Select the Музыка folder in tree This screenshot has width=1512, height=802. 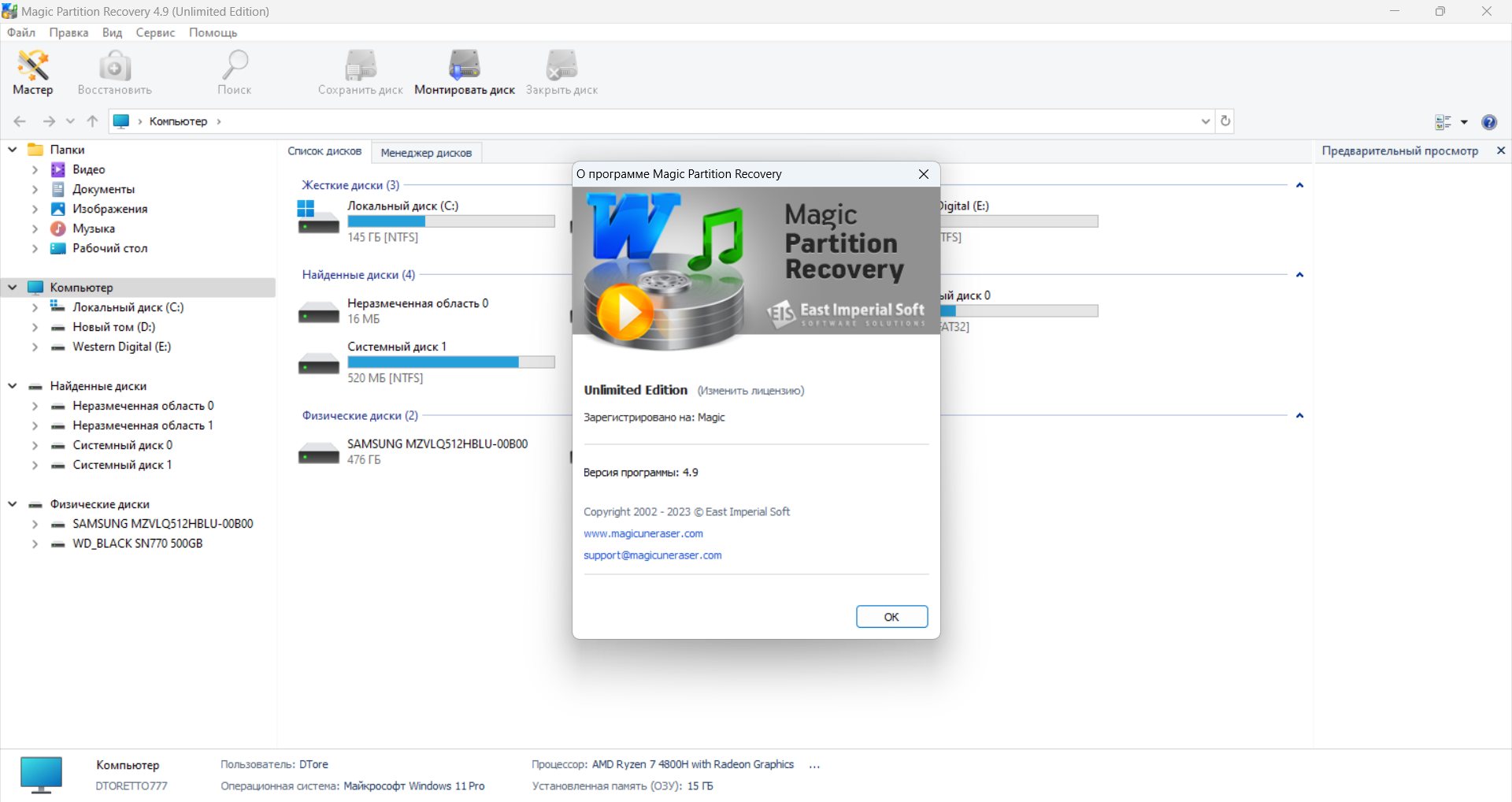[x=93, y=228]
